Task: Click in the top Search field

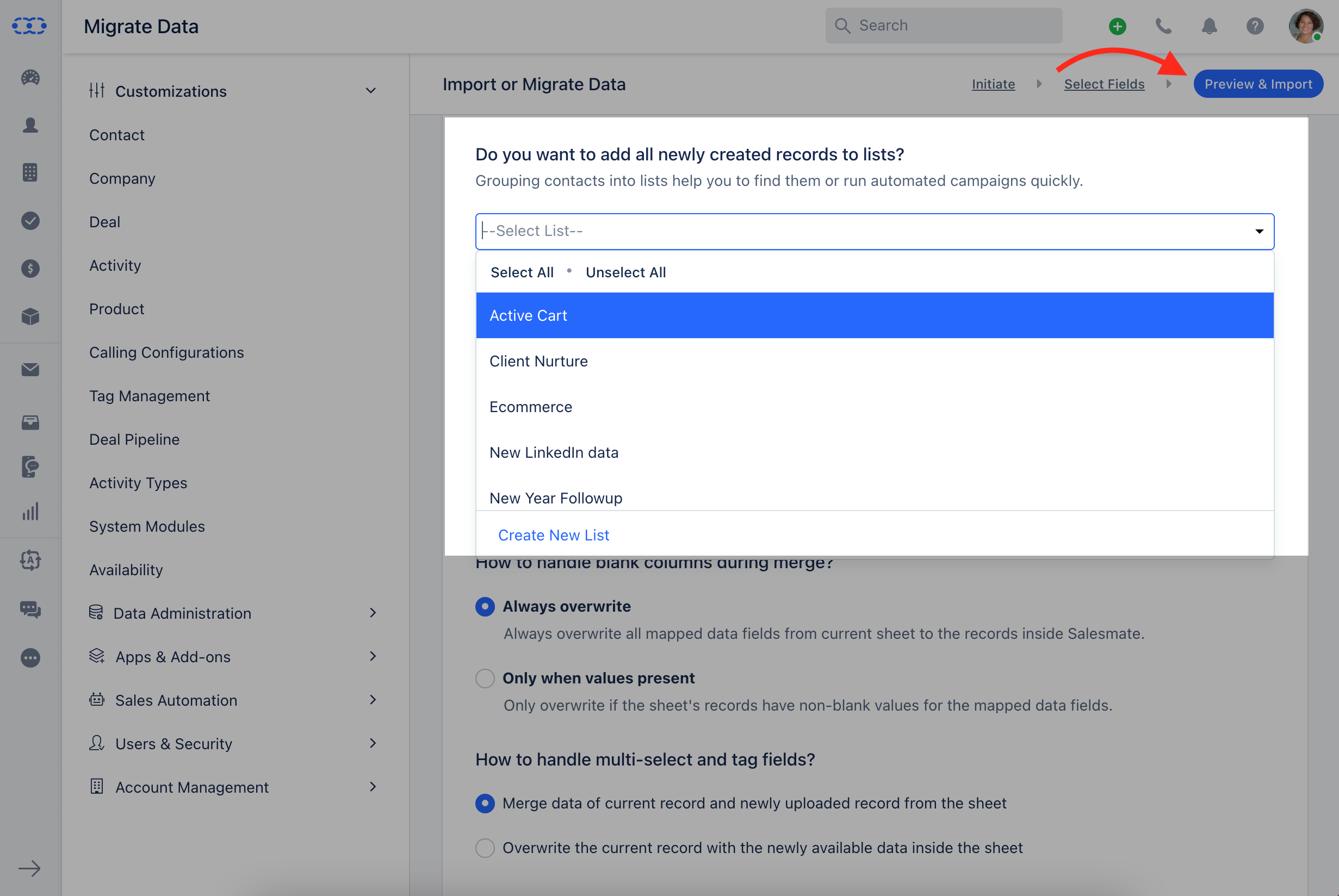Action: click(x=944, y=26)
